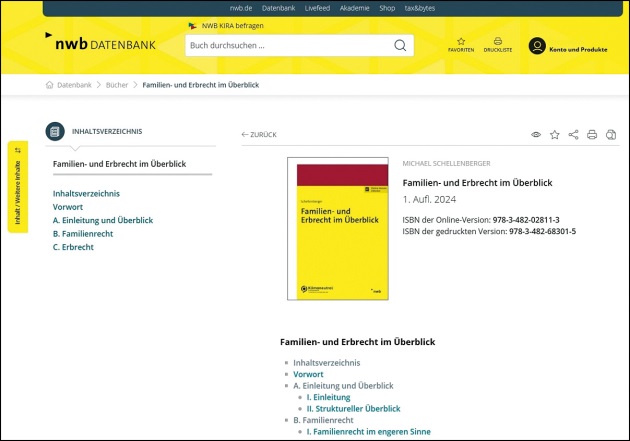
Task: Select Akademie in the top navigation
Action: (354, 7)
